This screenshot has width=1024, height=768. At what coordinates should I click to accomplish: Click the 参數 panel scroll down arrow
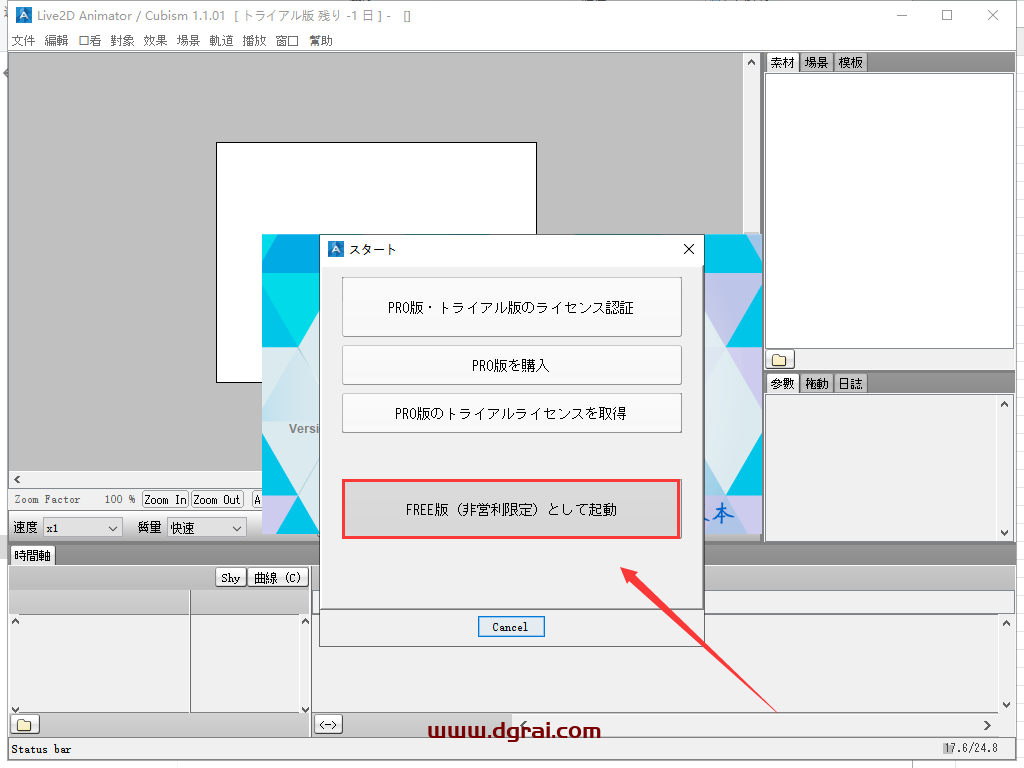tap(1004, 533)
